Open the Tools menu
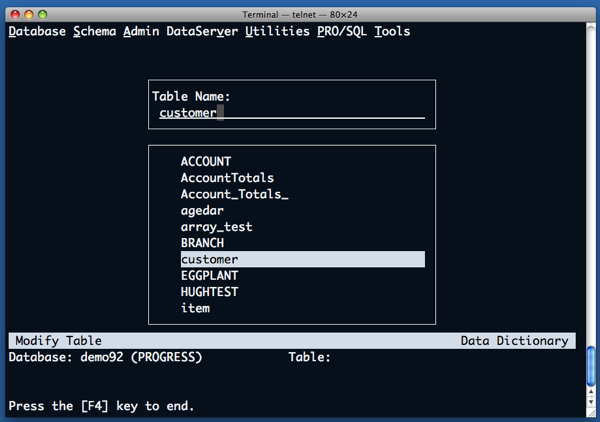The image size is (600, 422). coord(392,31)
